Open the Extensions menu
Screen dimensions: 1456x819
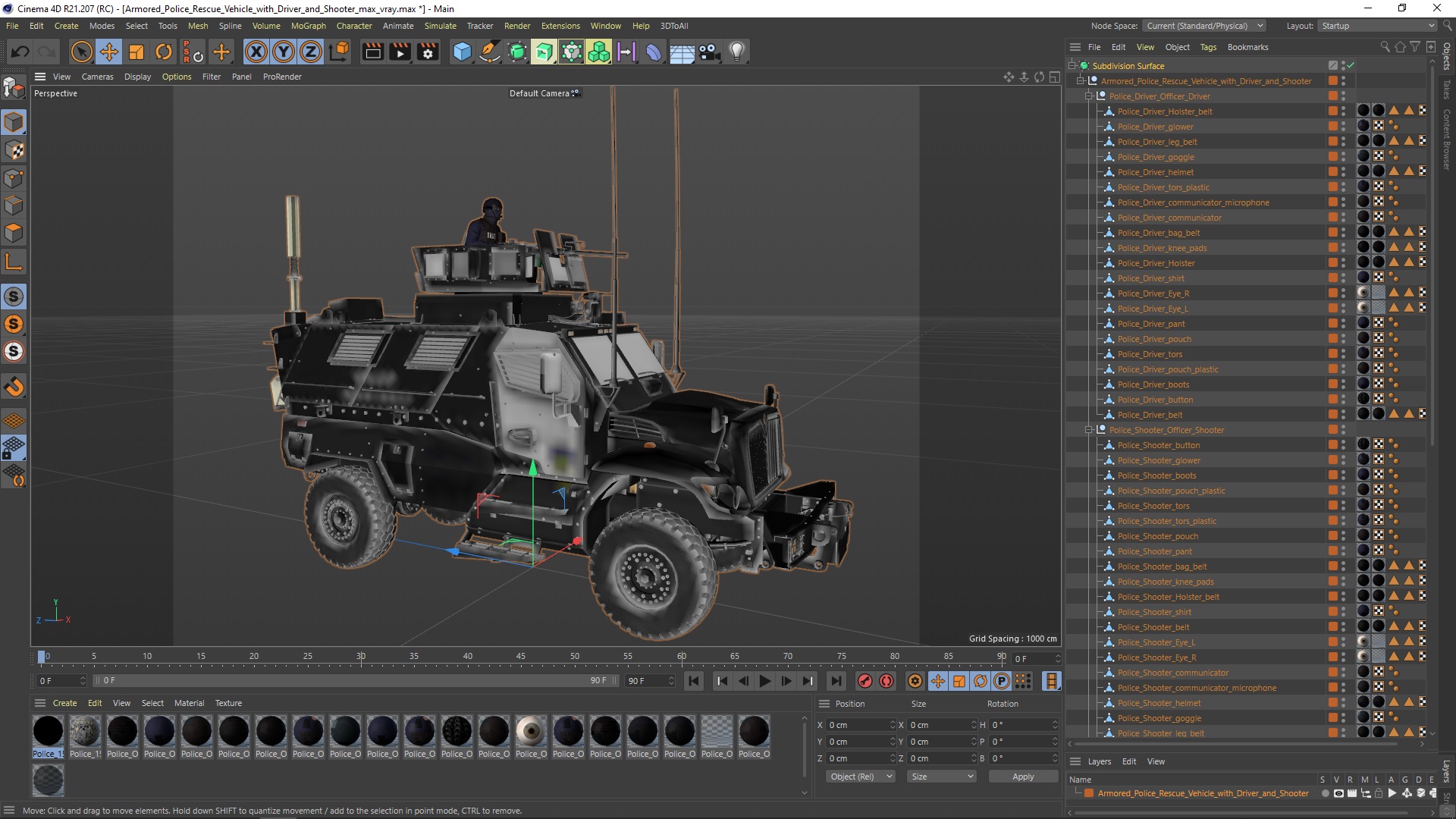(560, 26)
